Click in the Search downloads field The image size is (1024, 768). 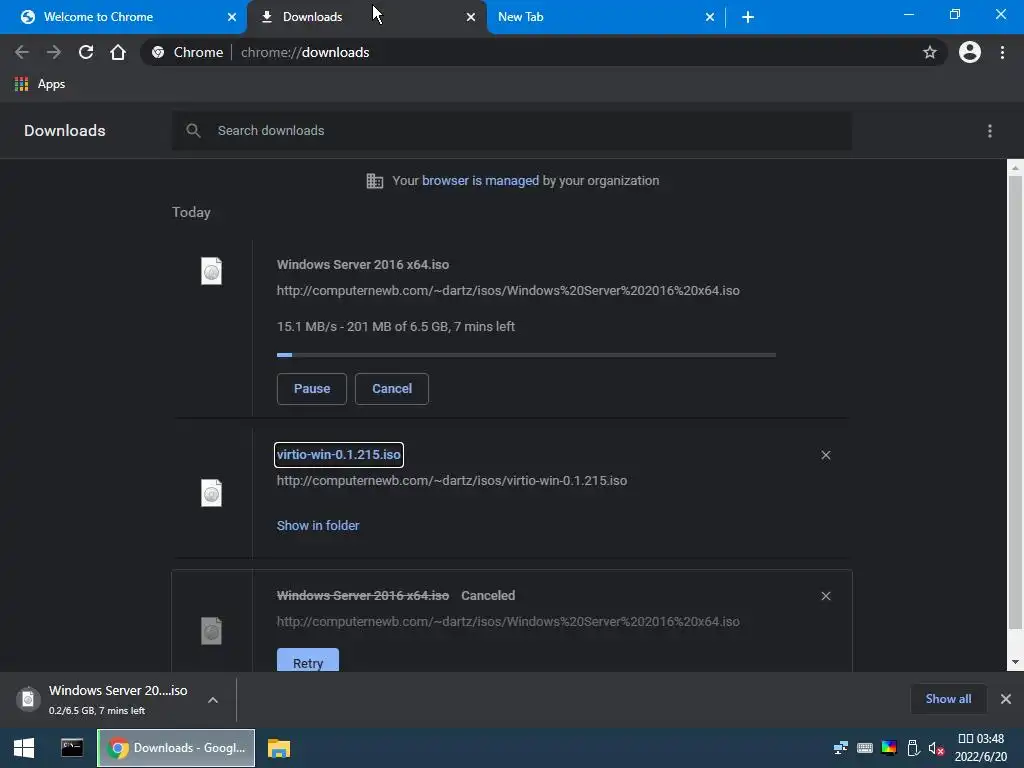point(512,131)
